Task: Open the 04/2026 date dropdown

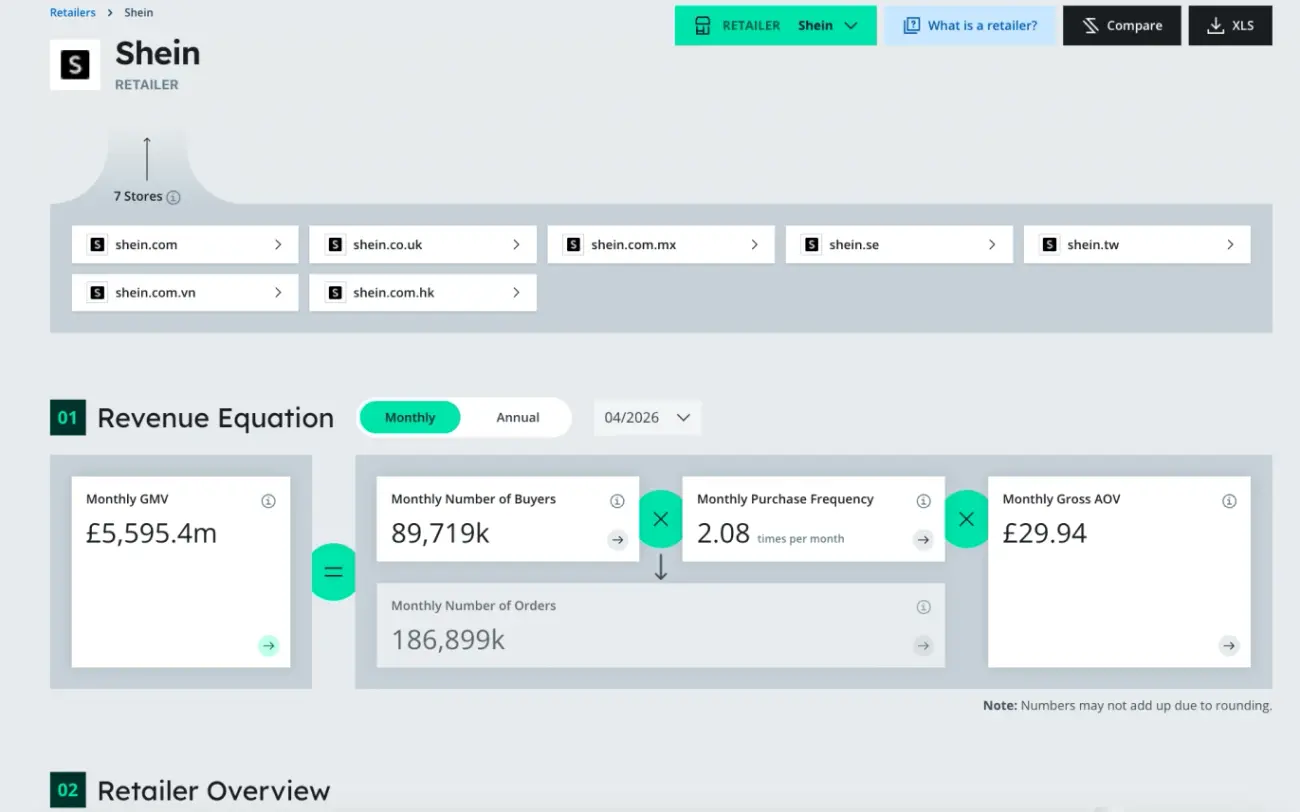Action: click(x=647, y=418)
